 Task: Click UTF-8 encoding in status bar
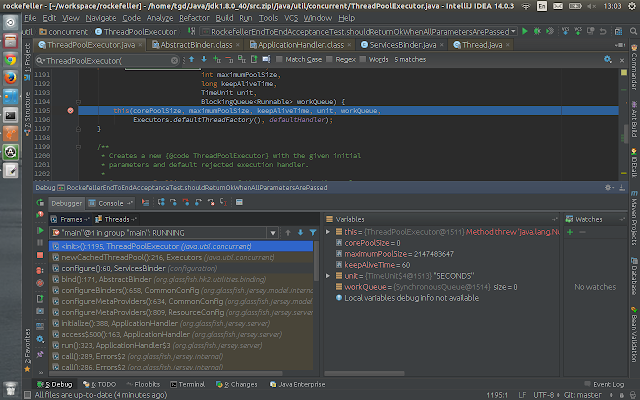pyautogui.click(x=544, y=395)
